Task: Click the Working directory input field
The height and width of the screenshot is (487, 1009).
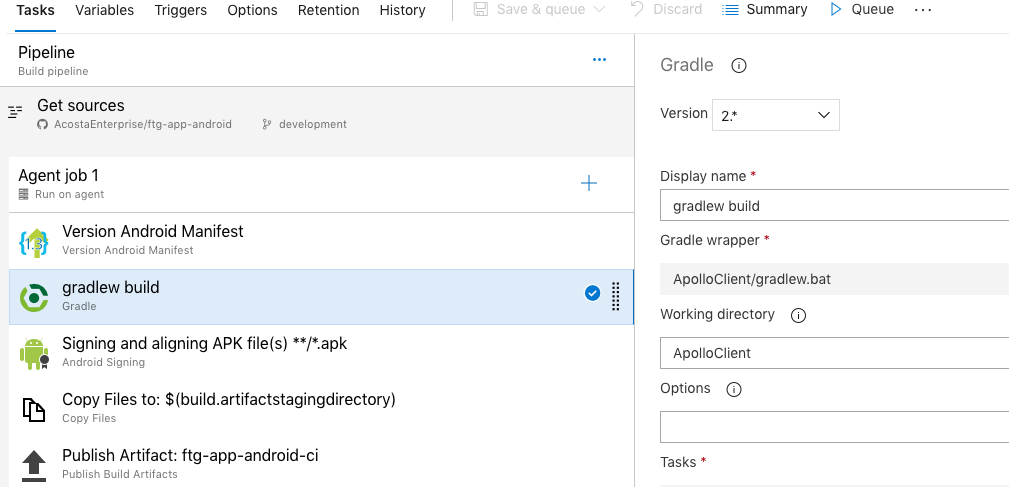Action: point(835,353)
